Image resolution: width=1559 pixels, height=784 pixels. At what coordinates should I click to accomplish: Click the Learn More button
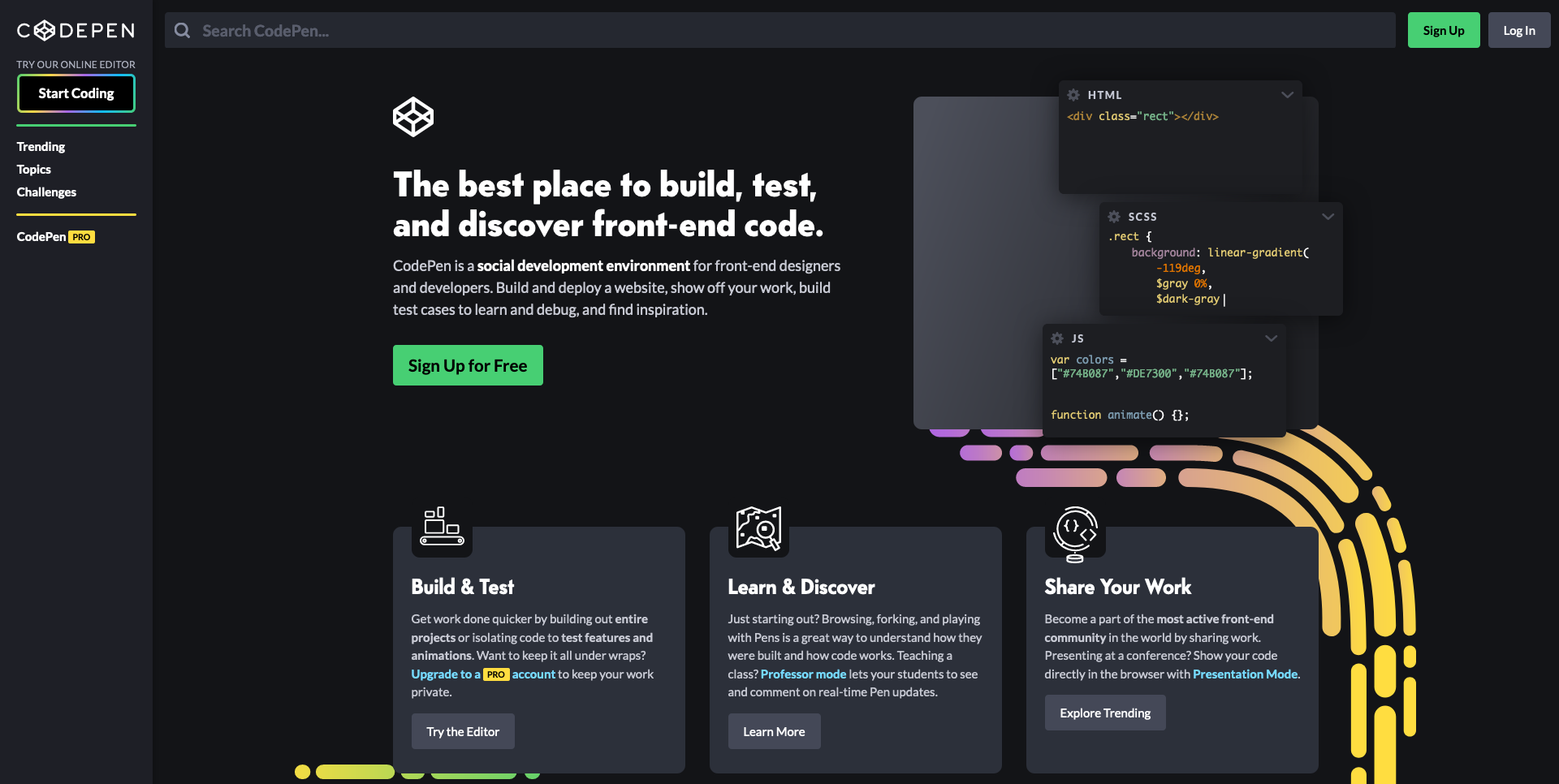coord(774,731)
